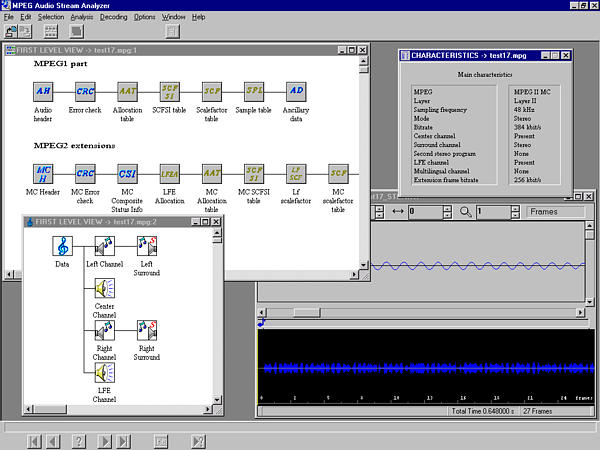The width and height of the screenshot is (600, 450).
Task: Increase the horizontal offset spinner value
Action: [x=447, y=207]
